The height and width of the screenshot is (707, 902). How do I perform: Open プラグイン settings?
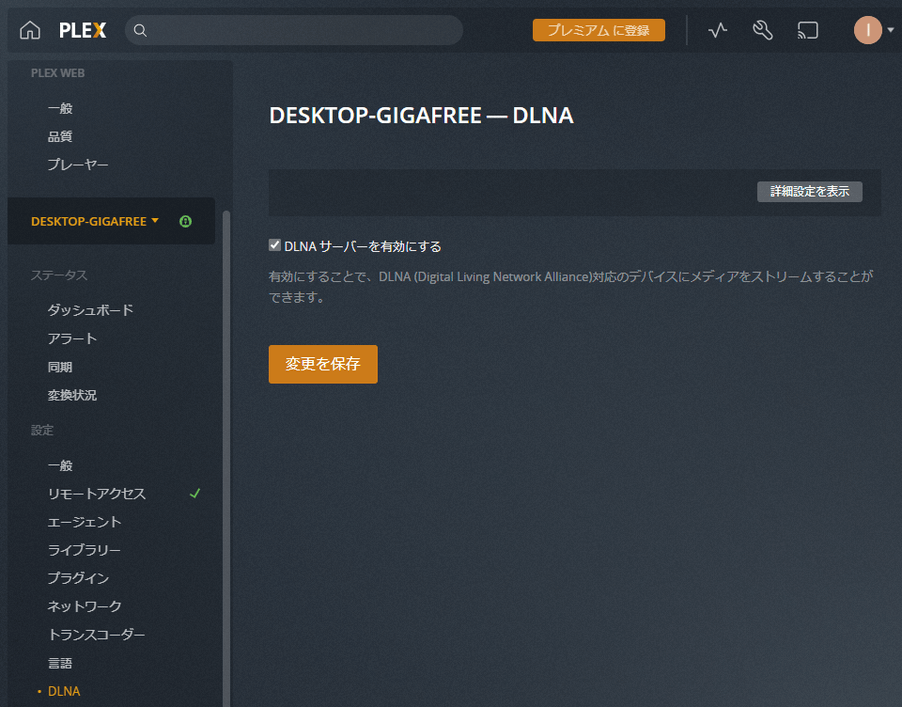(x=78, y=578)
